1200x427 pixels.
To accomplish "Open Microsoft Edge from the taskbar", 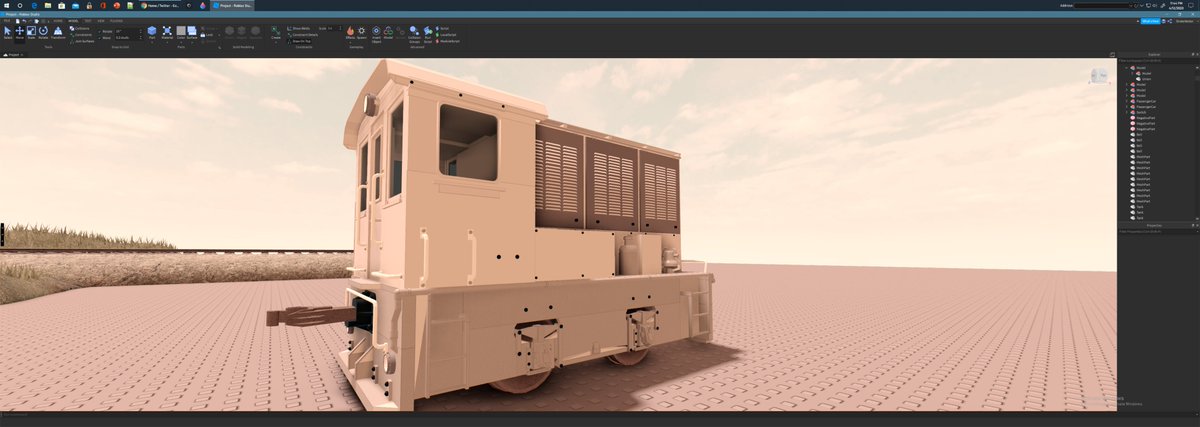I will (33, 5).
